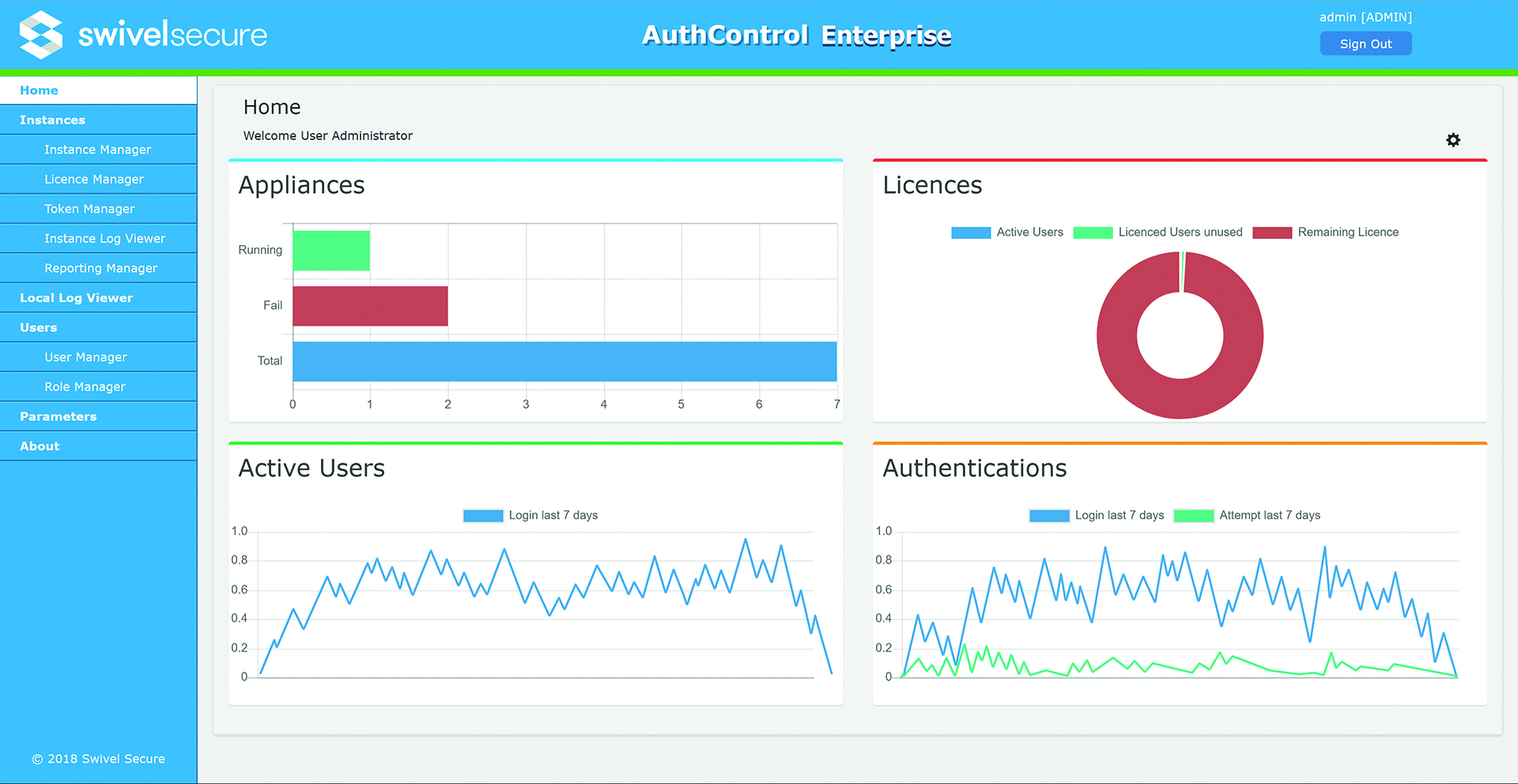Expand the Parameters section
This screenshot has height=784, width=1518.
pyautogui.click(x=59, y=416)
